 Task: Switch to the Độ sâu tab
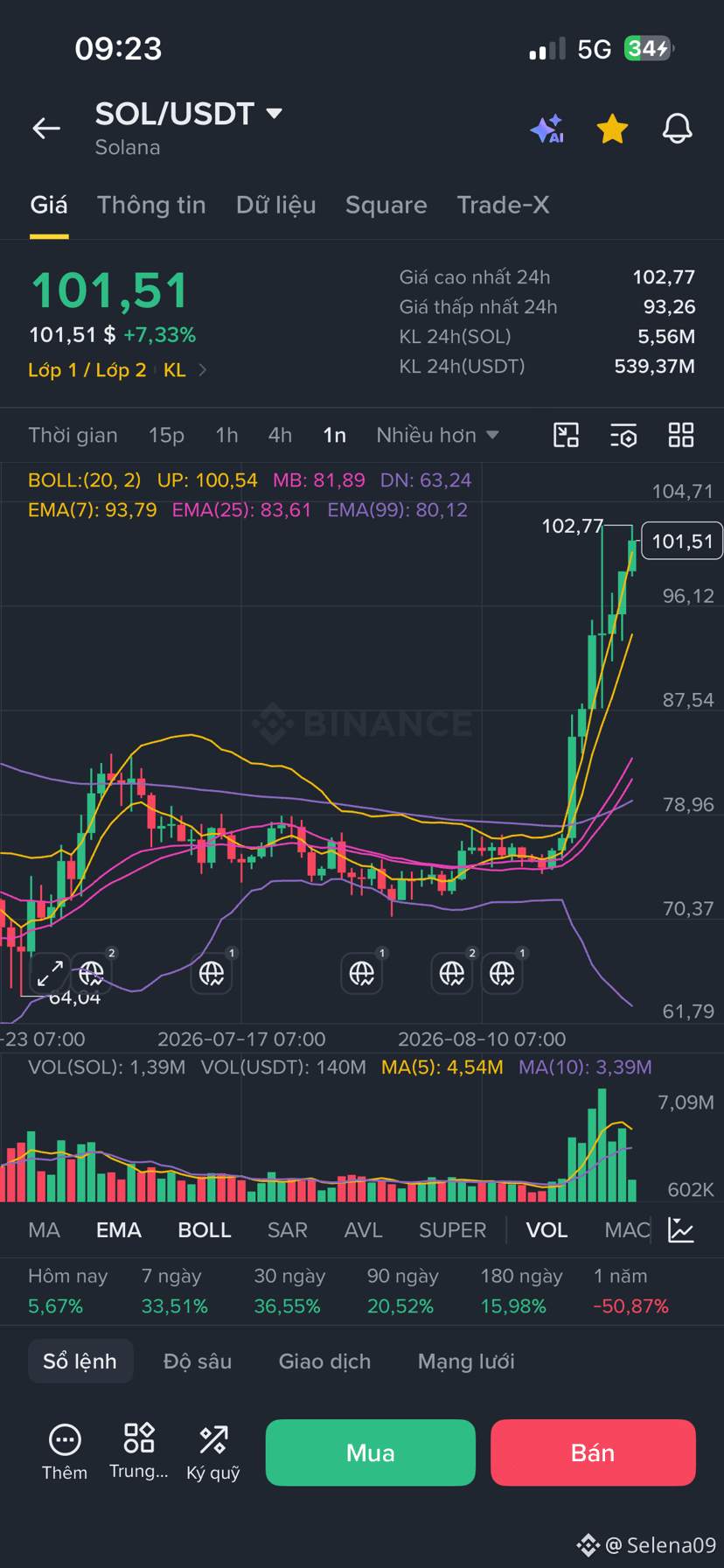(x=198, y=1361)
